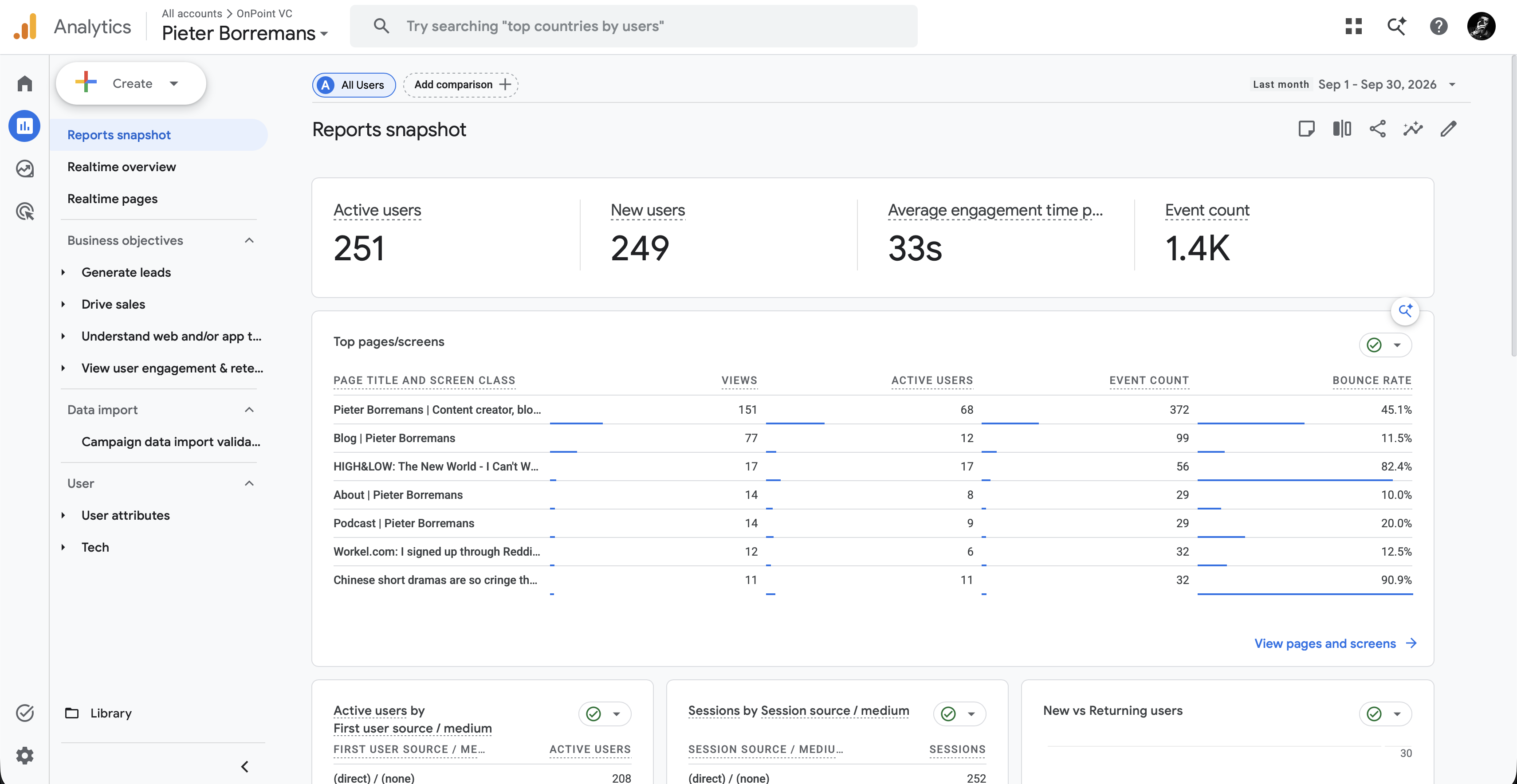
Task: Click the All Users comparison chip
Action: (x=354, y=85)
